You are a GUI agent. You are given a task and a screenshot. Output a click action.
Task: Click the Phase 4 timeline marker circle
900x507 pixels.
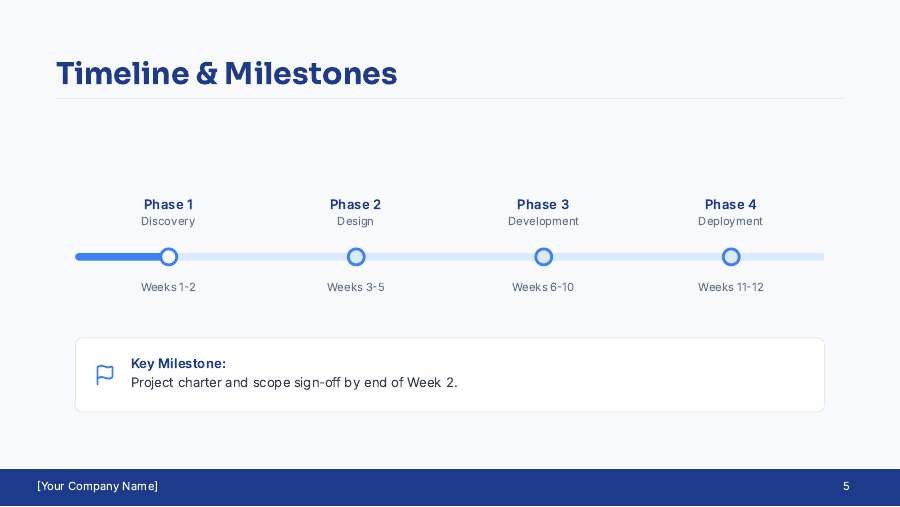click(x=731, y=257)
